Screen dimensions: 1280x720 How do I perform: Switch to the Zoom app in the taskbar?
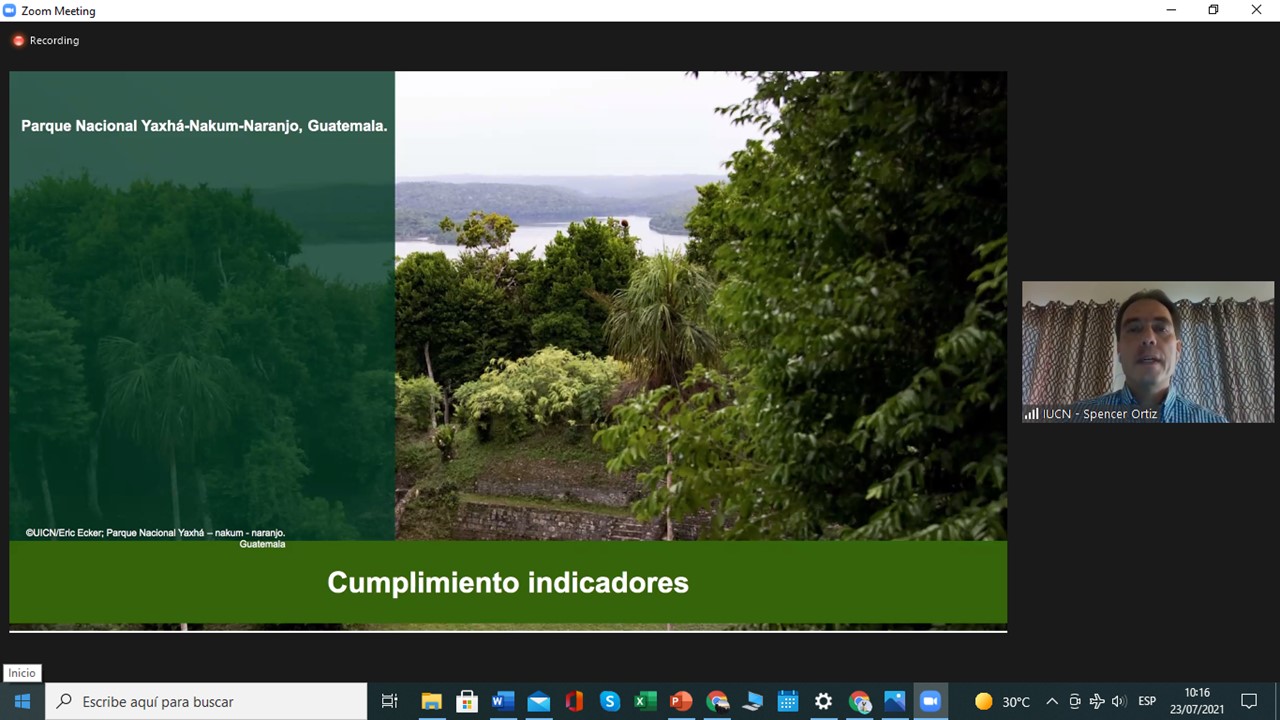click(931, 701)
